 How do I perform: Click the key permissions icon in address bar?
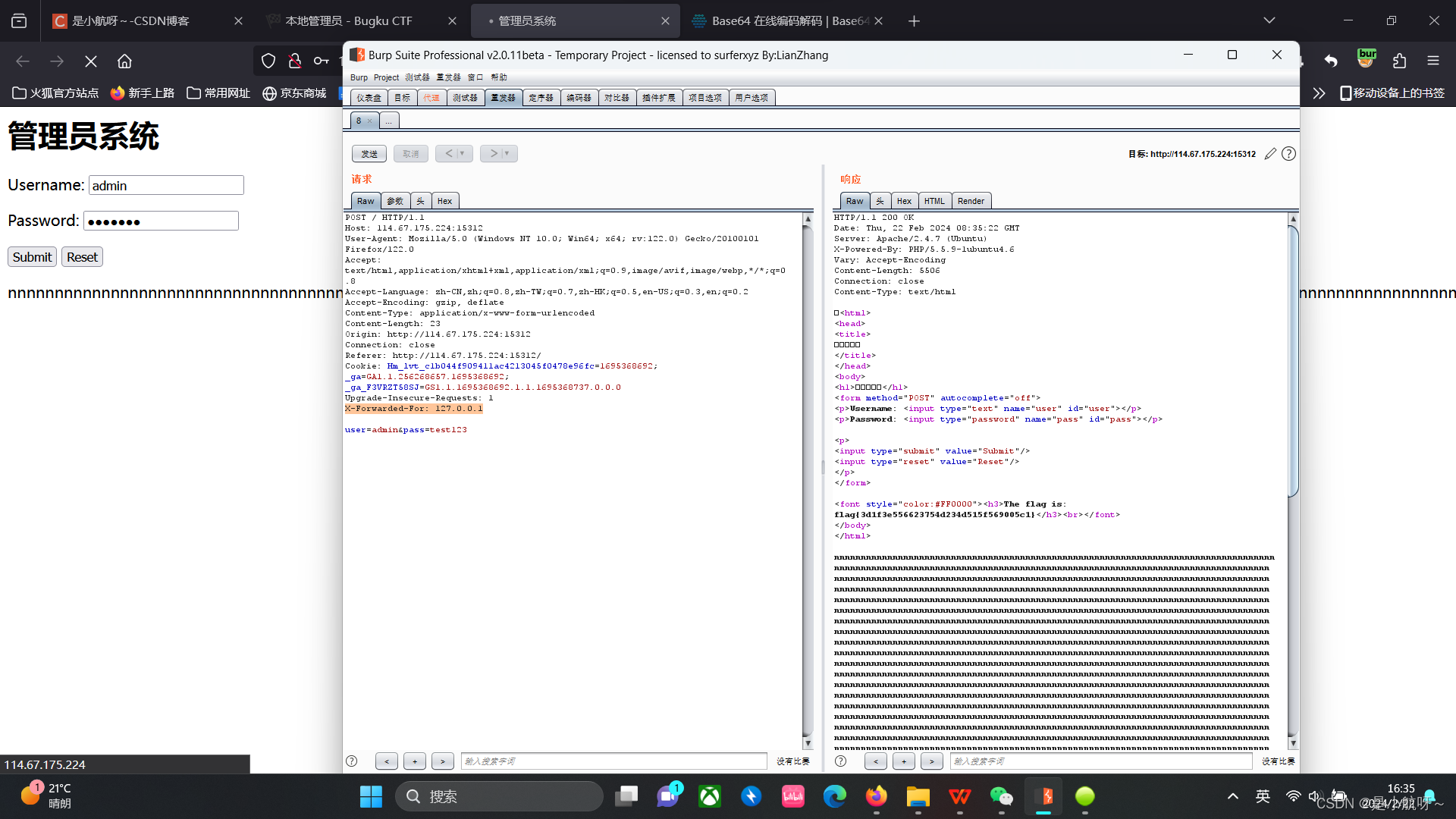pyautogui.click(x=322, y=61)
